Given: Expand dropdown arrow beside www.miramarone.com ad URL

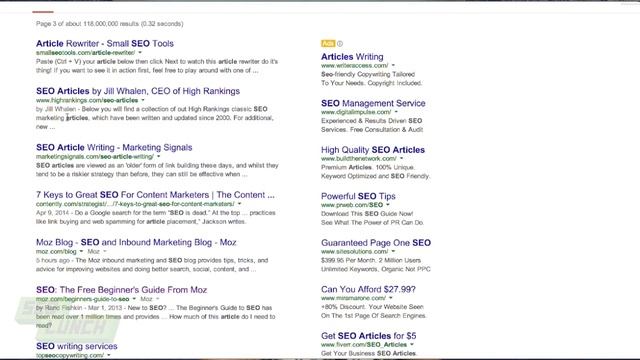Looking at the screenshot, I should 391,298.
